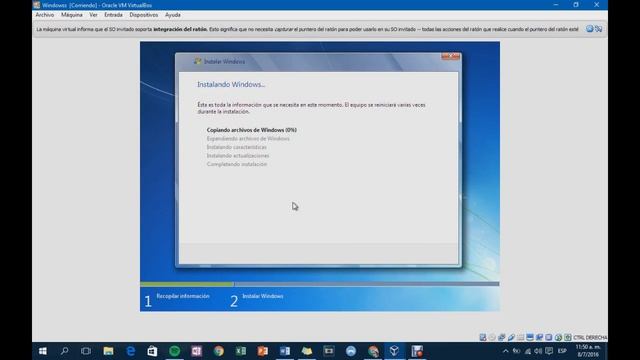Open the volume tray icon
Image resolution: width=640 pixels, height=360 pixels.
(538, 351)
